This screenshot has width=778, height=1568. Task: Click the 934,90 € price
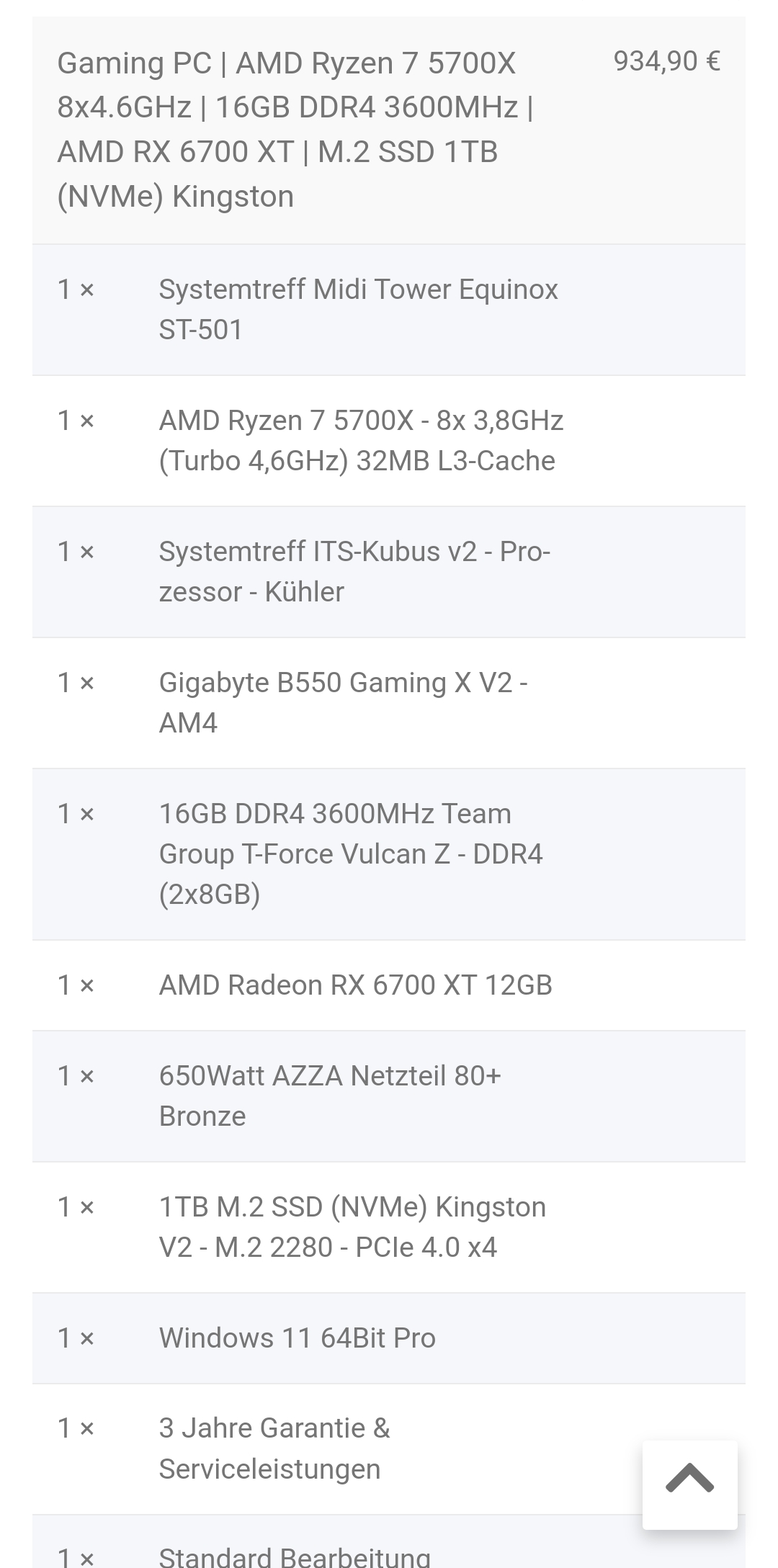pos(666,61)
